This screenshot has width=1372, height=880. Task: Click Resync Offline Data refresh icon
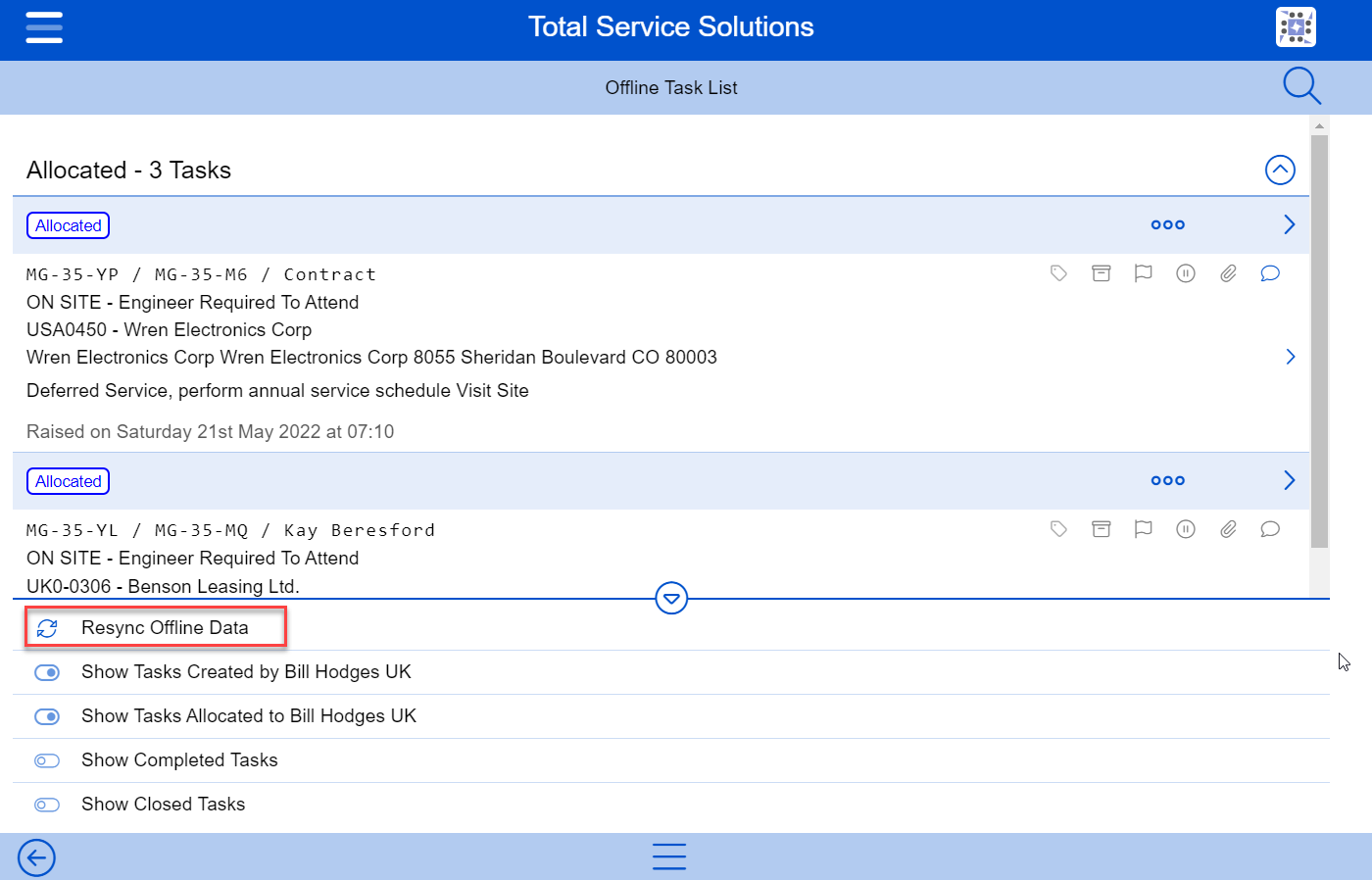coord(47,628)
